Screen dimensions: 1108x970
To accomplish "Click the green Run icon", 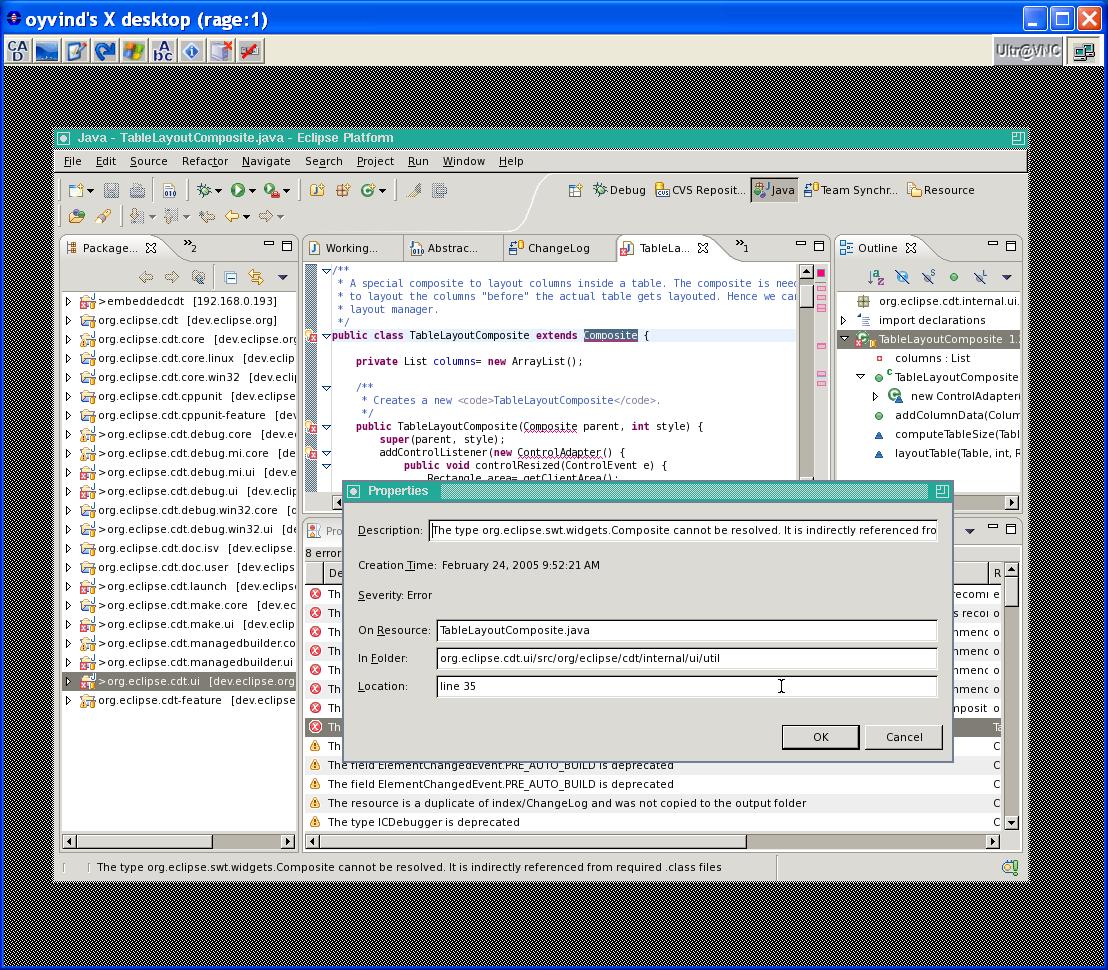I will tap(237, 190).
